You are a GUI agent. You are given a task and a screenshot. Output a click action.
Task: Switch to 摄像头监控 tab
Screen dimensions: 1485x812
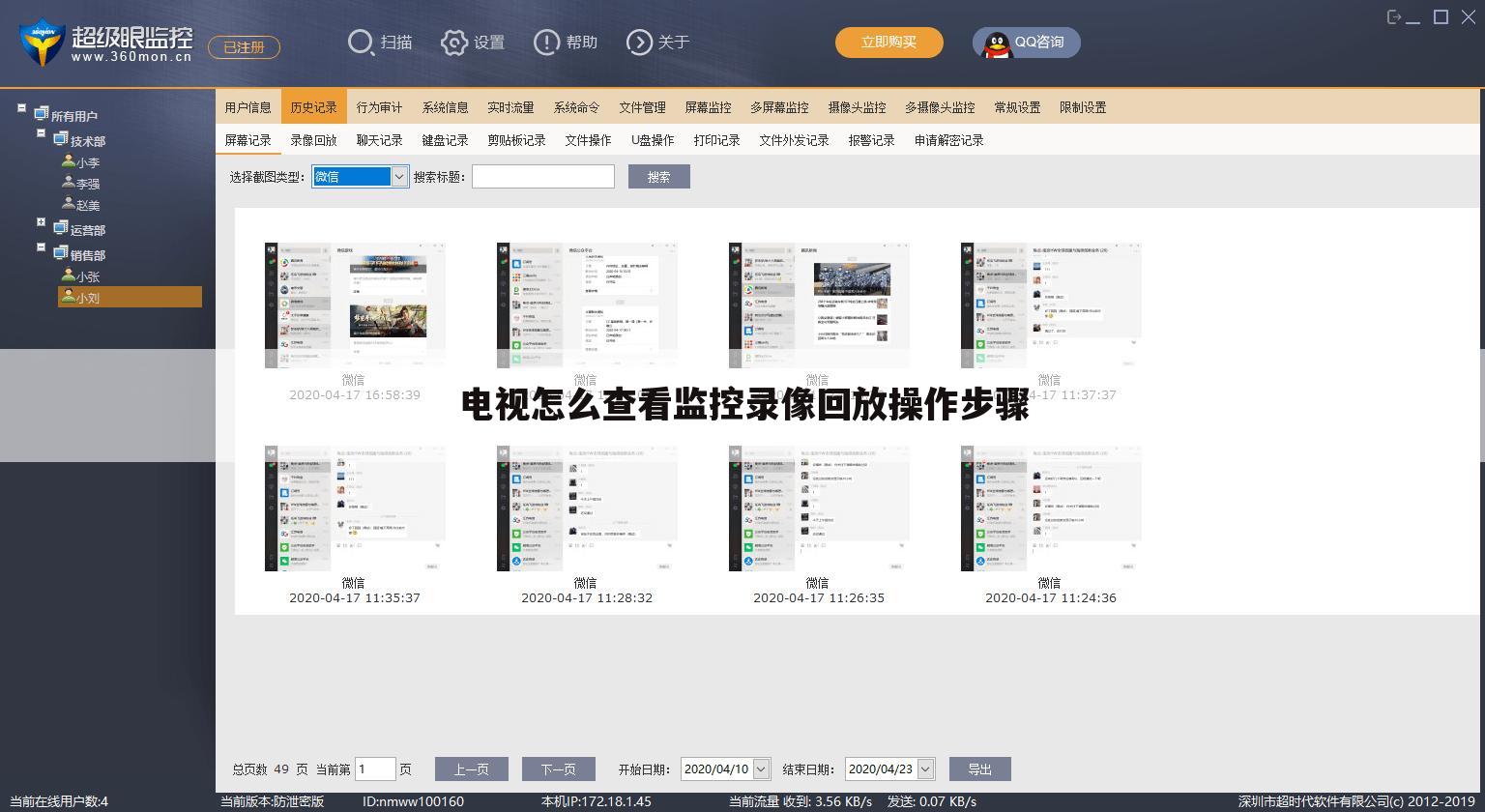pyautogui.click(x=858, y=107)
